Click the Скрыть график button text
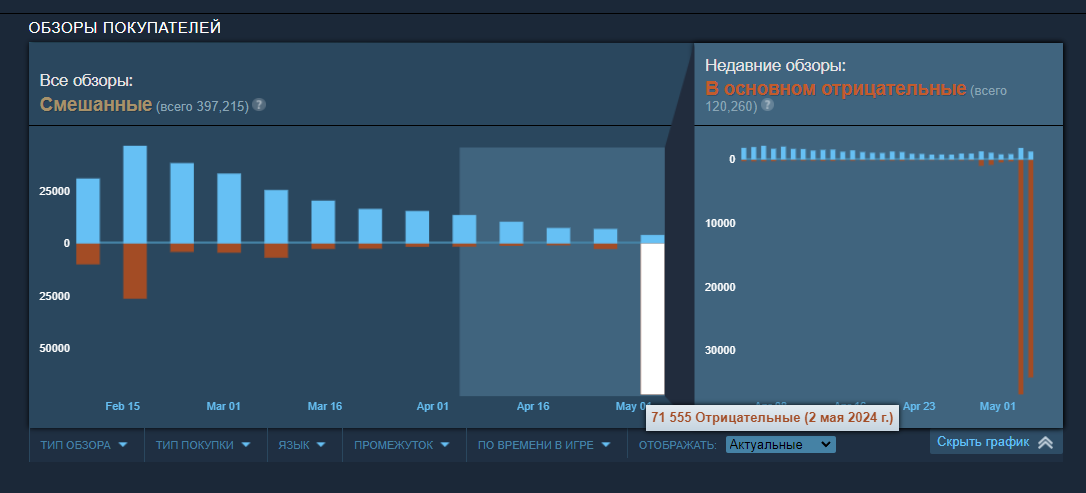 pos(984,442)
